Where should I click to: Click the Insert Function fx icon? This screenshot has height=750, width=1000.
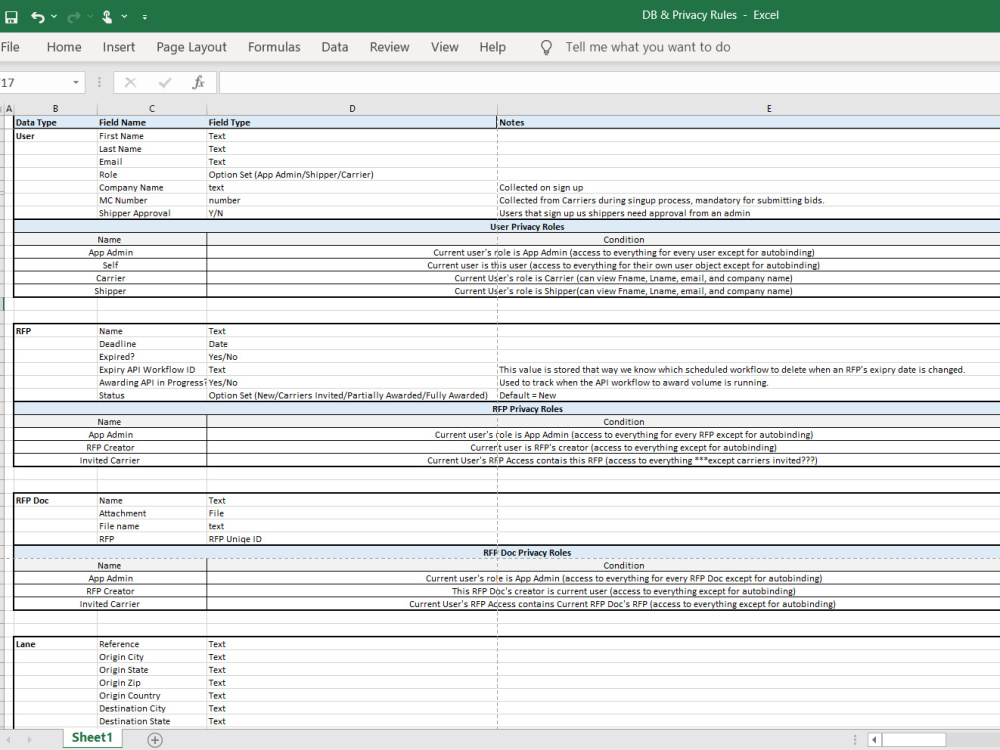click(198, 82)
